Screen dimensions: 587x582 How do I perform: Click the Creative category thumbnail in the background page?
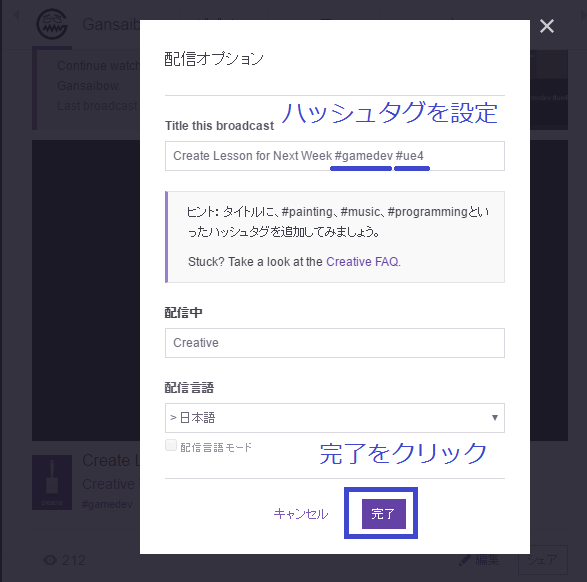pos(52,482)
